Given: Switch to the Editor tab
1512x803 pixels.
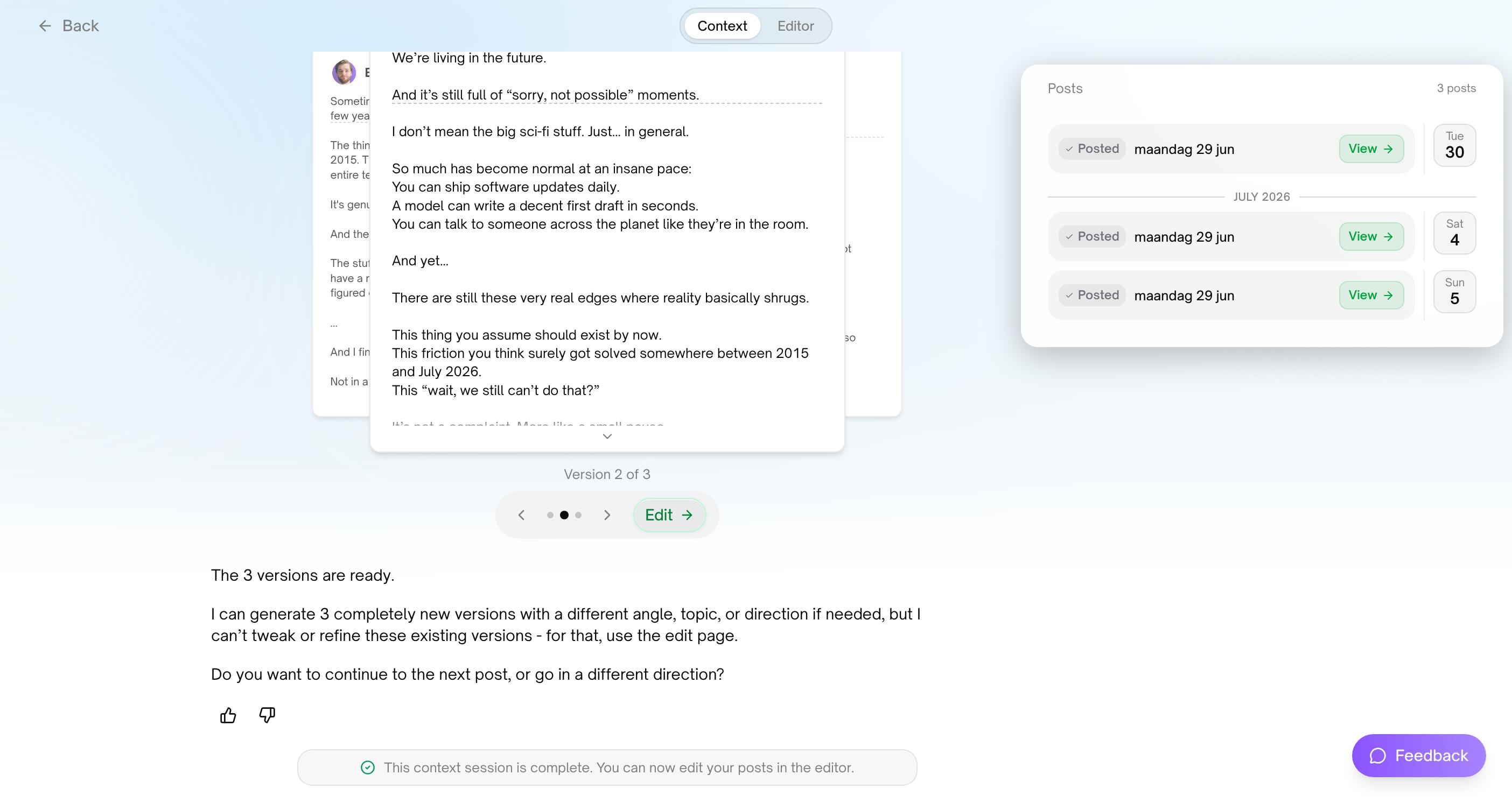Looking at the screenshot, I should pos(795,26).
